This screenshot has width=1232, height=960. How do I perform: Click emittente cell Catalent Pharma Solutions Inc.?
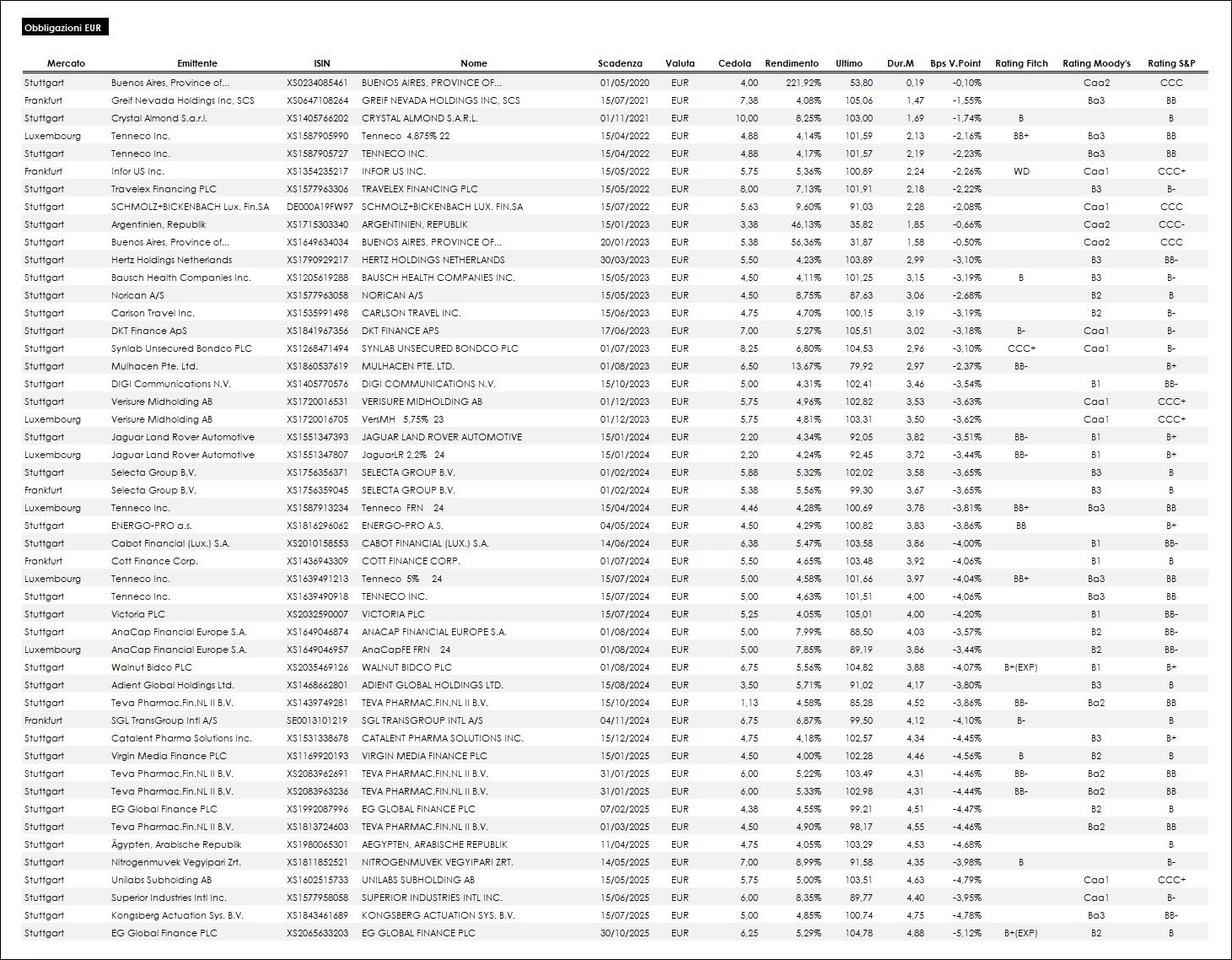181,738
